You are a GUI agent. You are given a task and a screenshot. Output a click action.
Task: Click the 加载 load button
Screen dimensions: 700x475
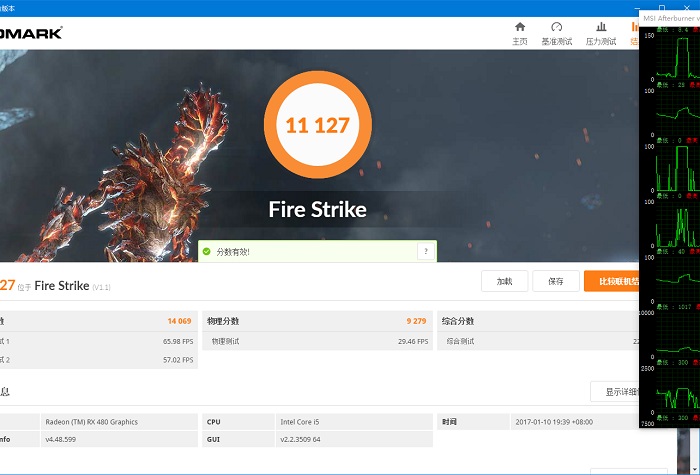pos(504,281)
